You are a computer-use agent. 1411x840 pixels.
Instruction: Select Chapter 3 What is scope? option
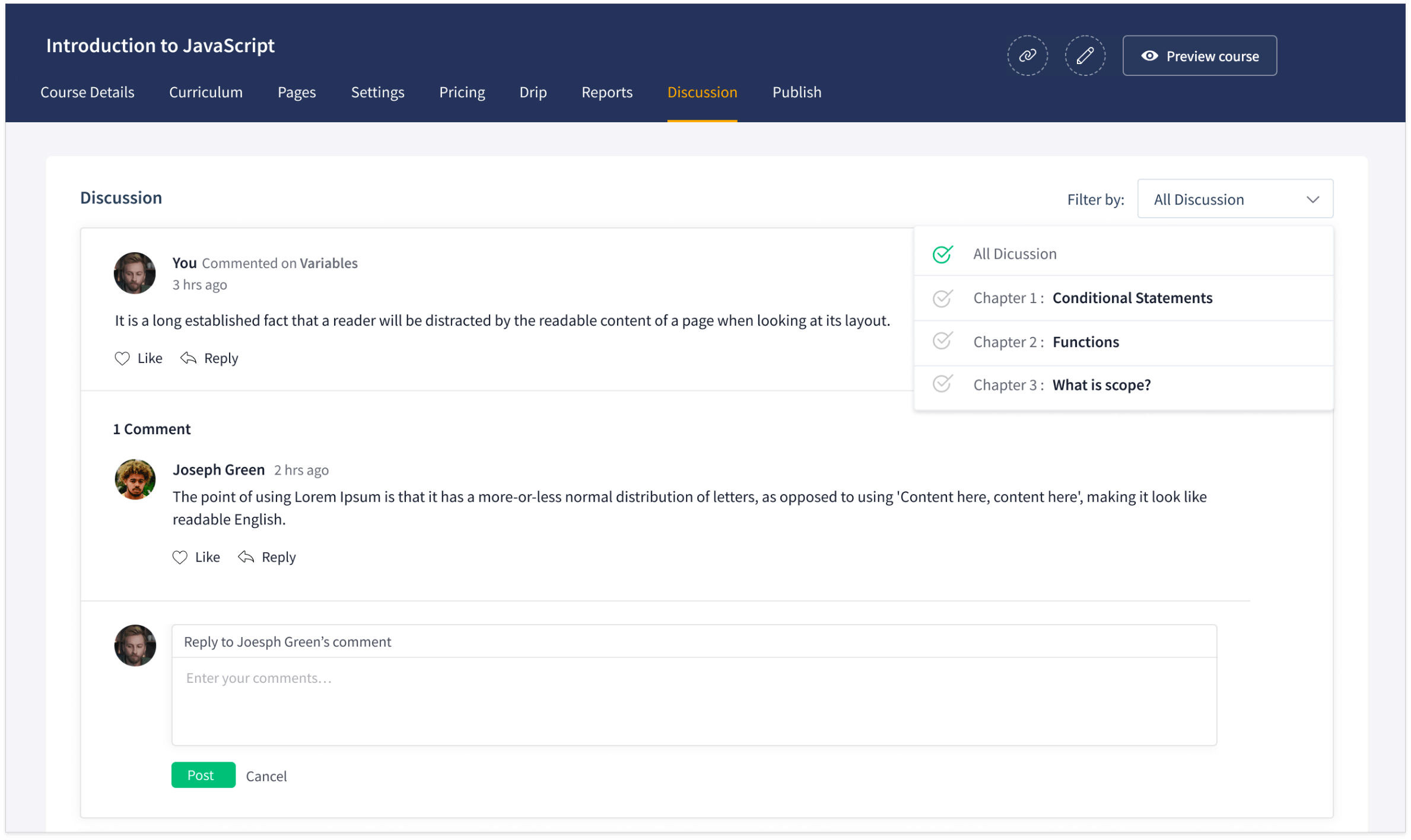click(x=943, y=384)
